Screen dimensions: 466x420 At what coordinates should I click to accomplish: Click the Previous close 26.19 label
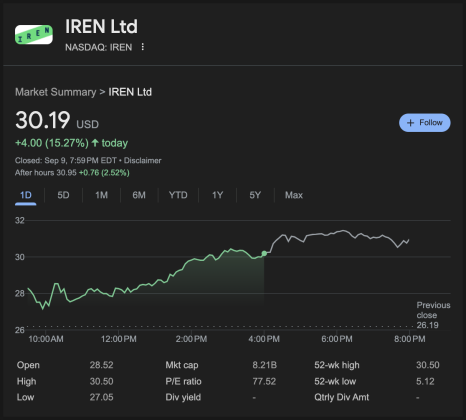tap(433, 315)
